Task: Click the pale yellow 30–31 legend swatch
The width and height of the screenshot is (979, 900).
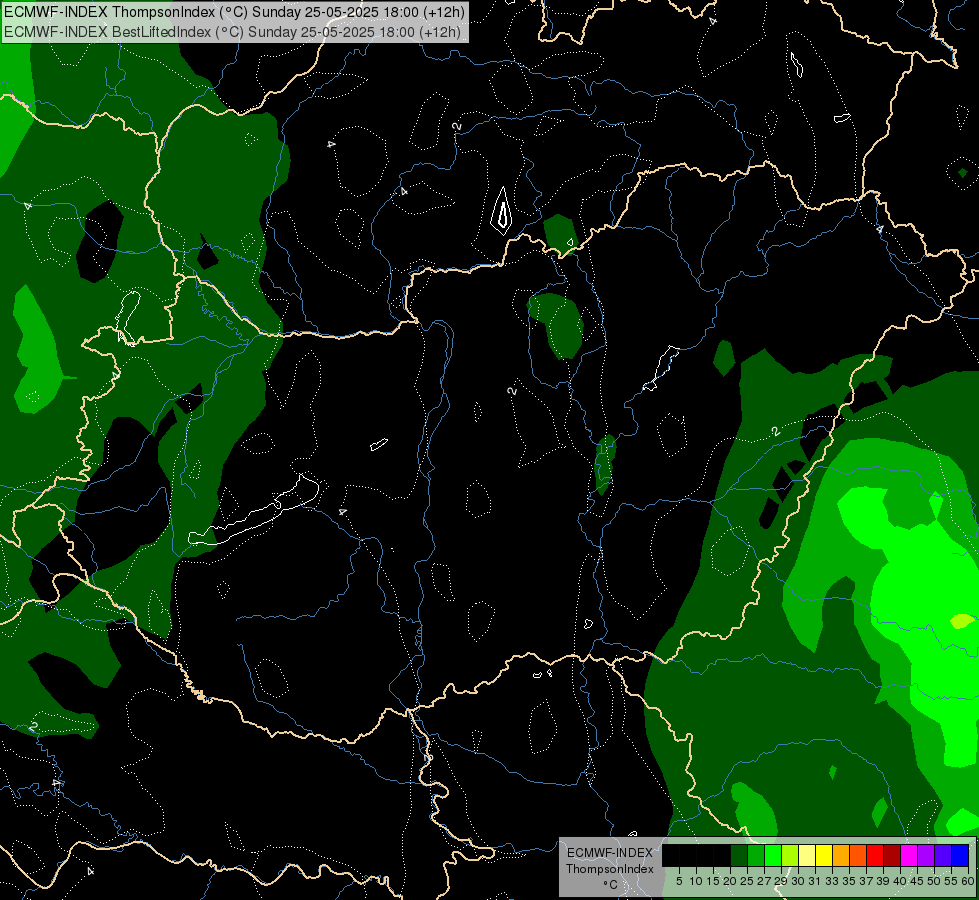Action: click(807, 855)
